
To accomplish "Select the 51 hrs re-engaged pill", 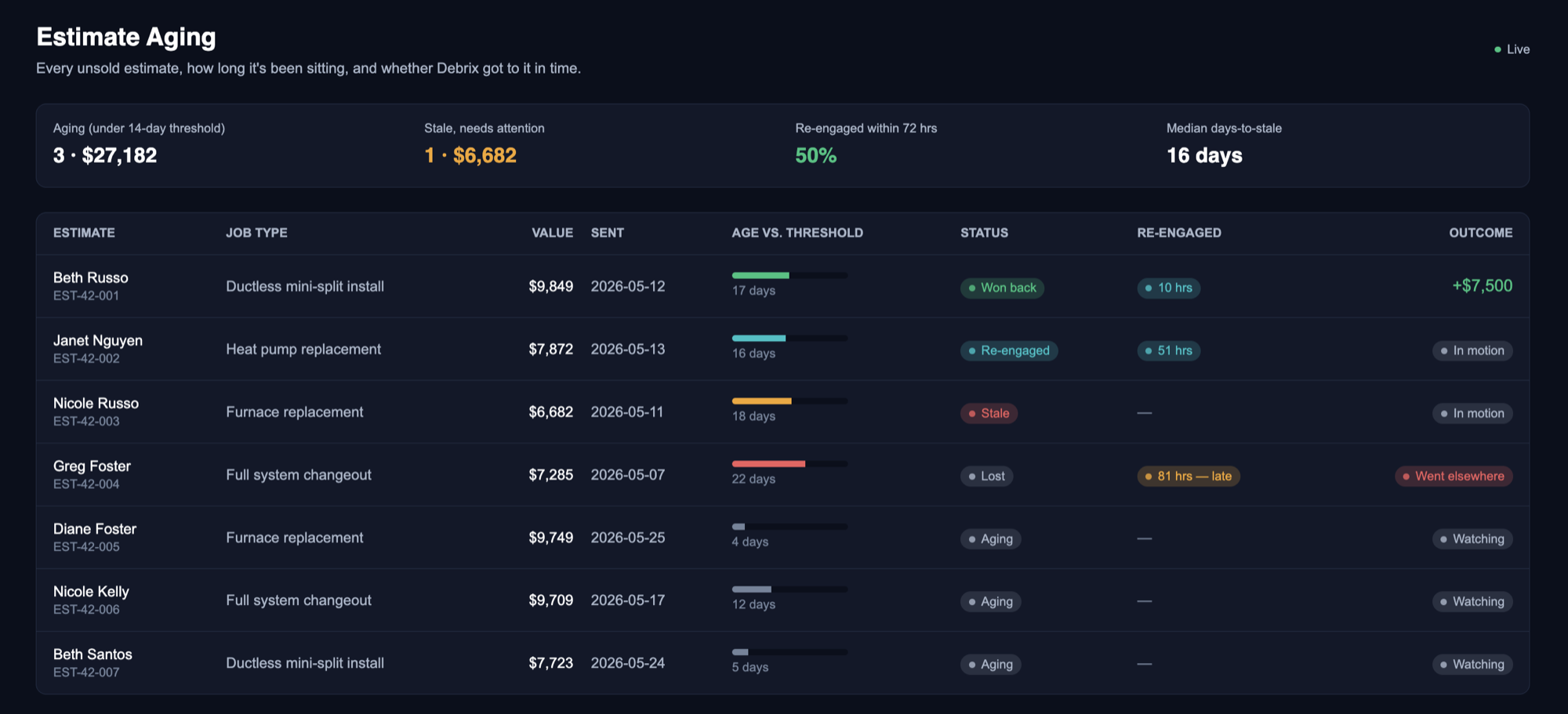I will click(1168, 350).
